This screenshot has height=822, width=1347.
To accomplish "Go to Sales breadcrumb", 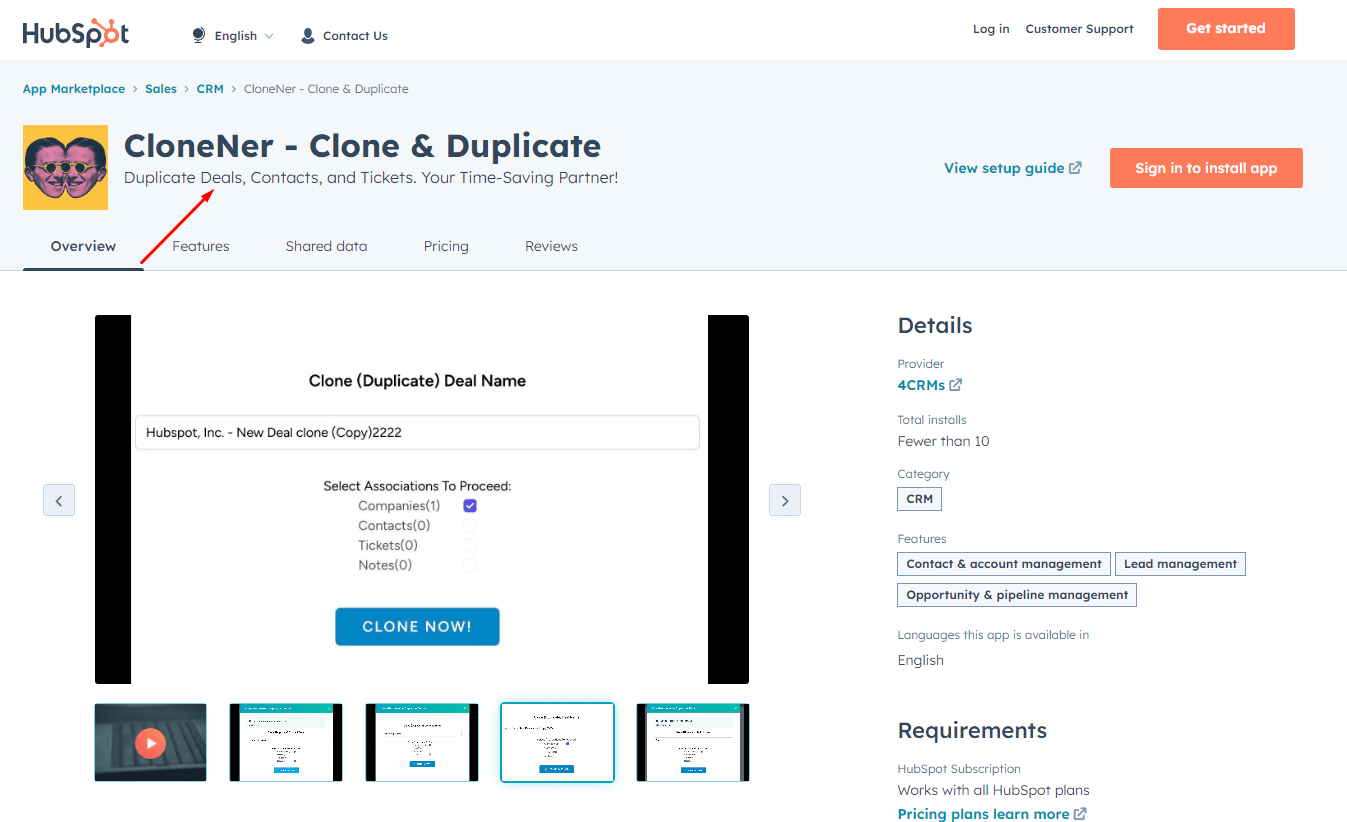I will point(161,89).
